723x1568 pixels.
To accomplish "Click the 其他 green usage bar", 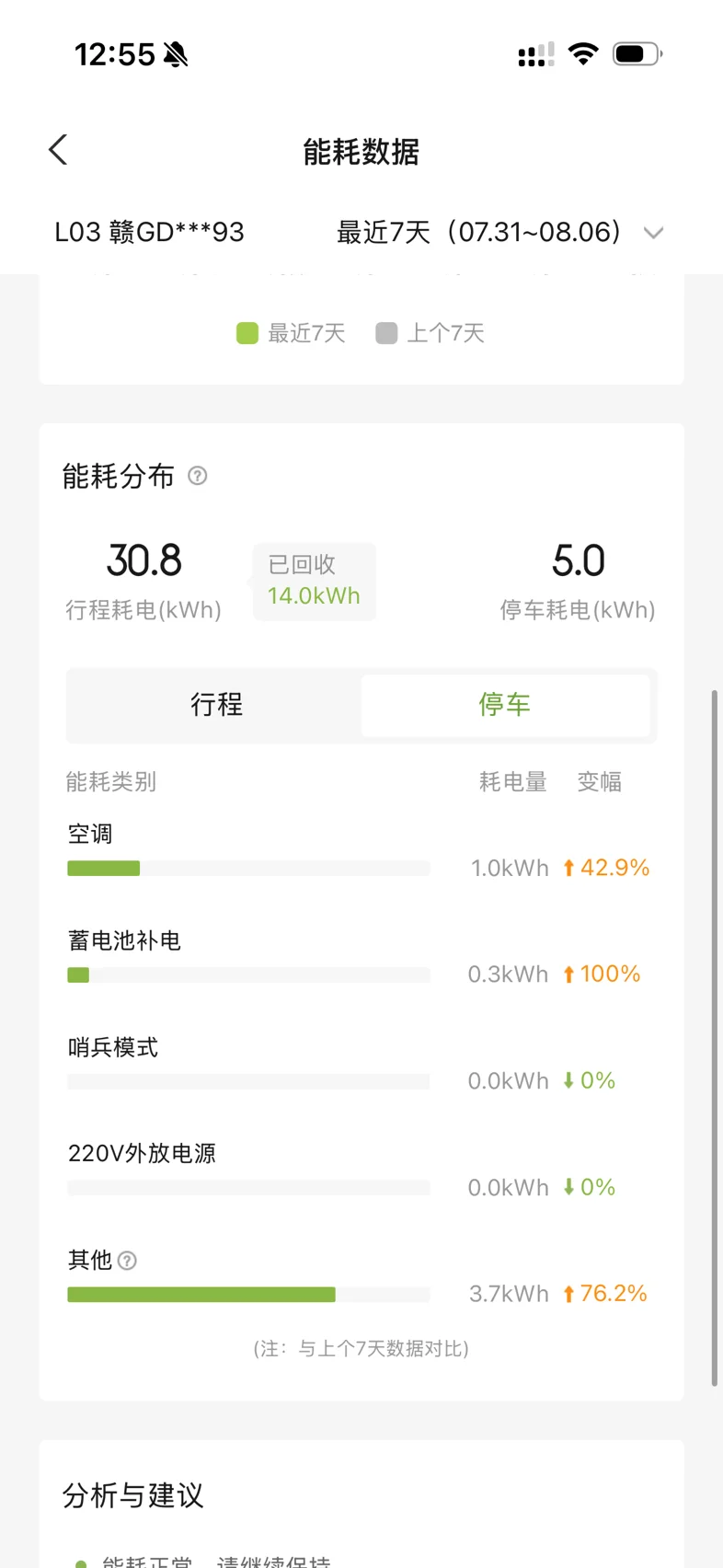I will pos(201,1295).
